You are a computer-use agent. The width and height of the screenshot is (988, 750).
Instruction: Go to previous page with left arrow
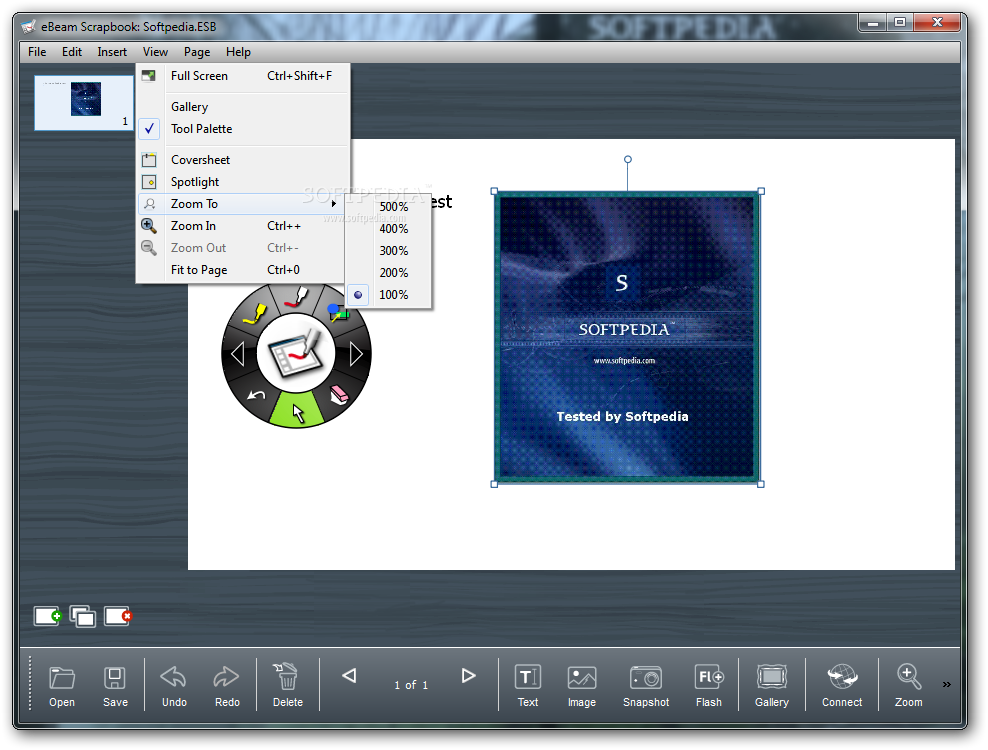[x=349, y=676]
